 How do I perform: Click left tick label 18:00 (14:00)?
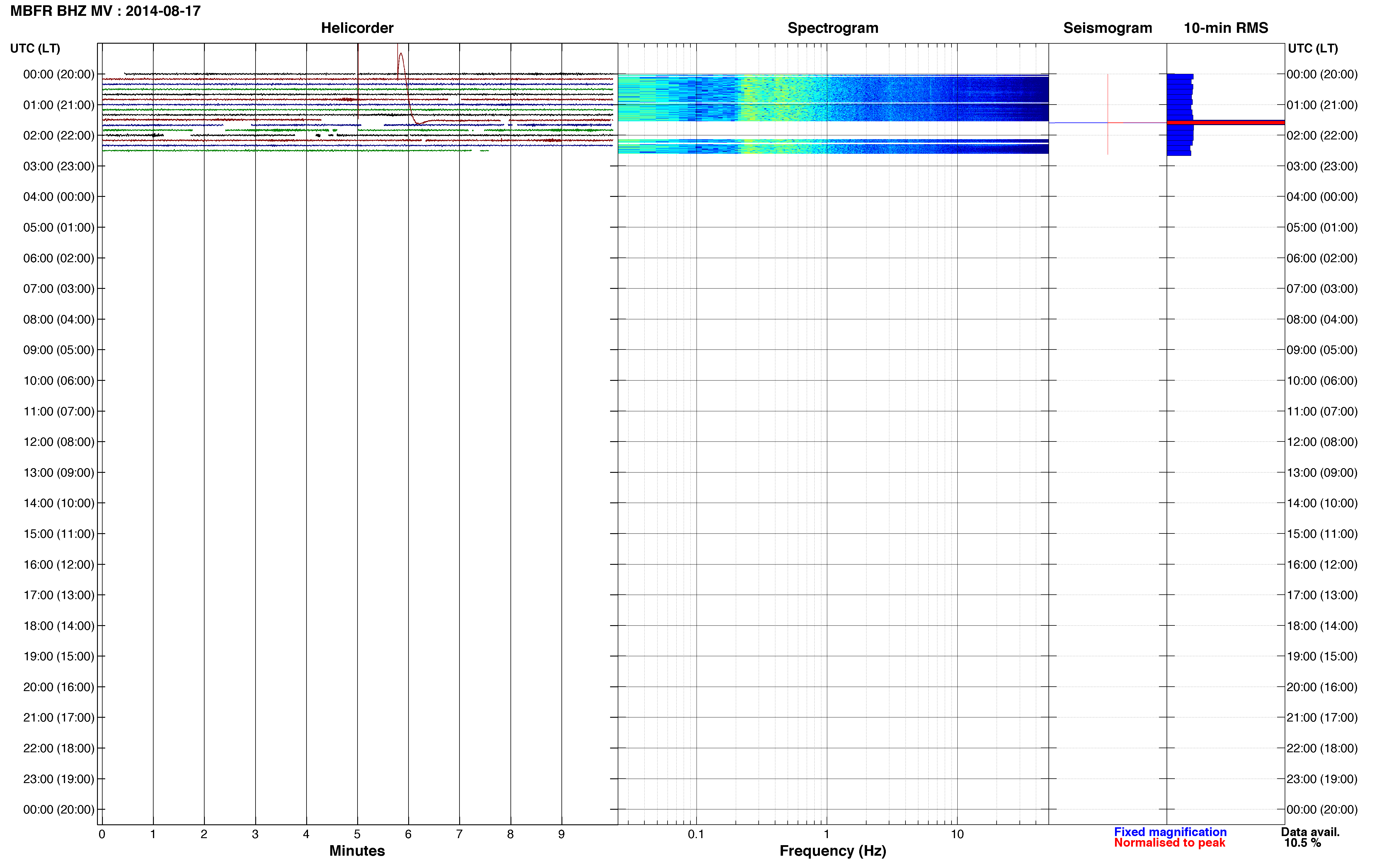tap(59, 626)
